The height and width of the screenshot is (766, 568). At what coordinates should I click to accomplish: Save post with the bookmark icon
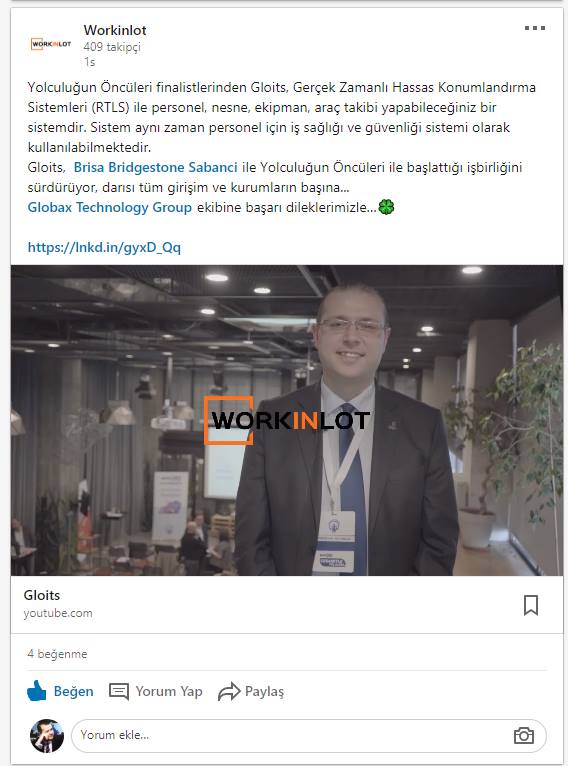[531, 605]
